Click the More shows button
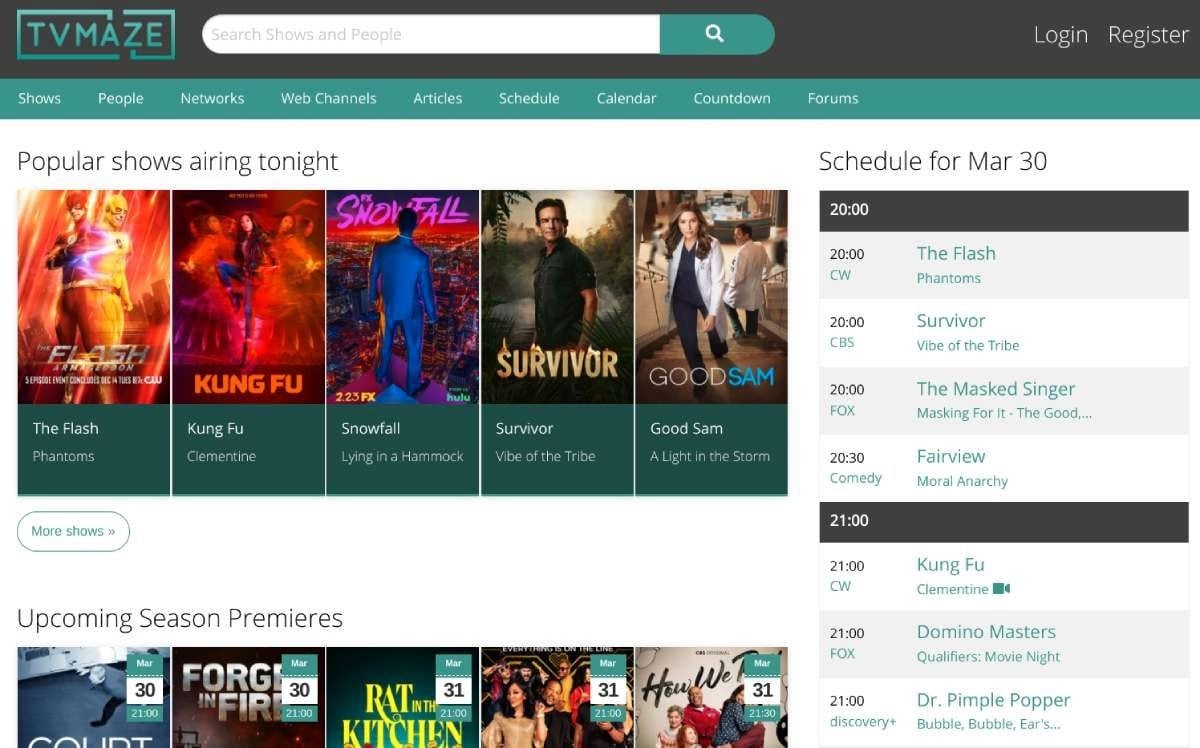The width and height of the screenshot is (1200, 748). pyautogui.click(x=73, y=531)
